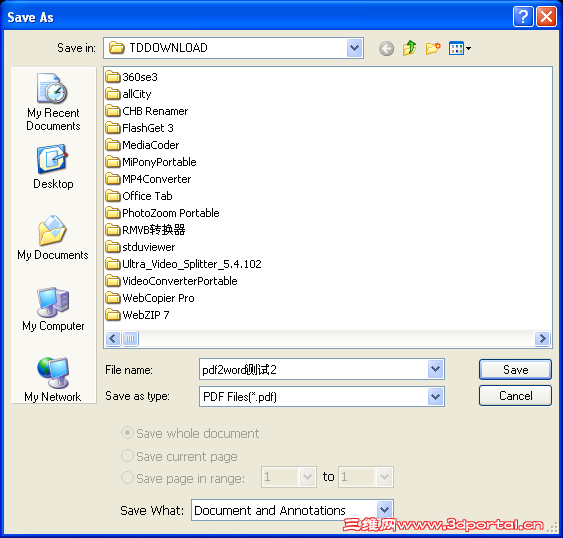Select the allCity folder
563x538 pixels.
click(x=129, y=94)
